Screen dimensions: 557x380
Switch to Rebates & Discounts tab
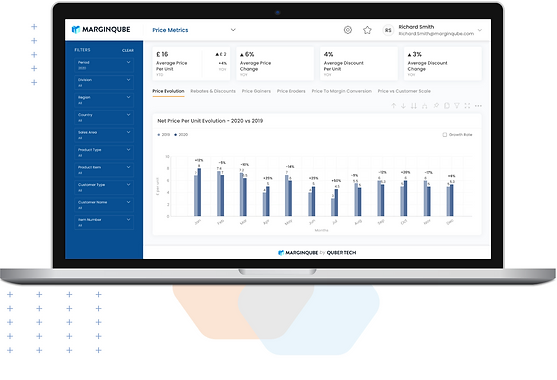[x=213, y=91]
